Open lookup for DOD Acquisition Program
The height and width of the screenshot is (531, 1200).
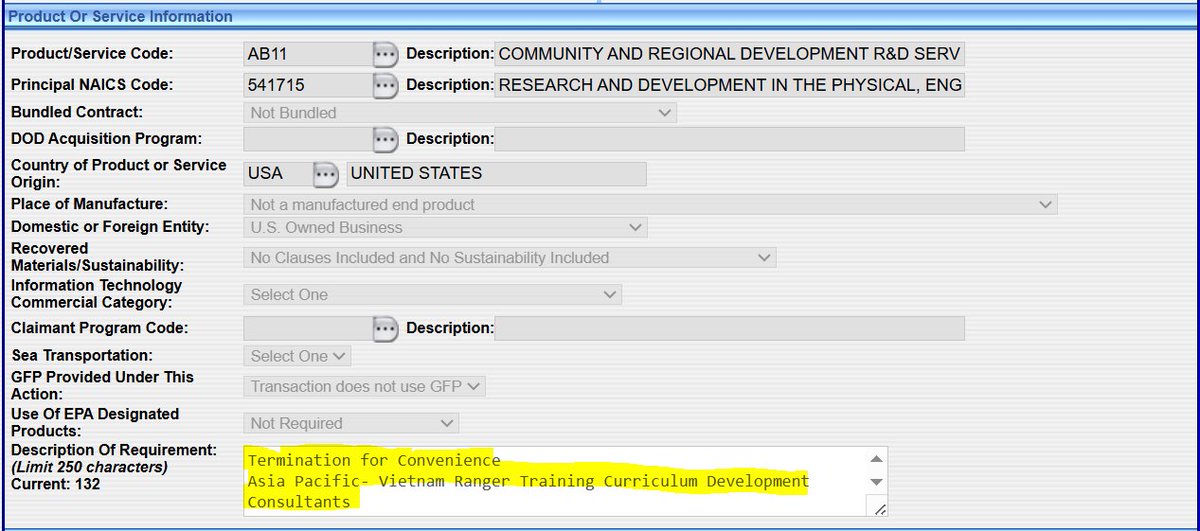[385, 139]
